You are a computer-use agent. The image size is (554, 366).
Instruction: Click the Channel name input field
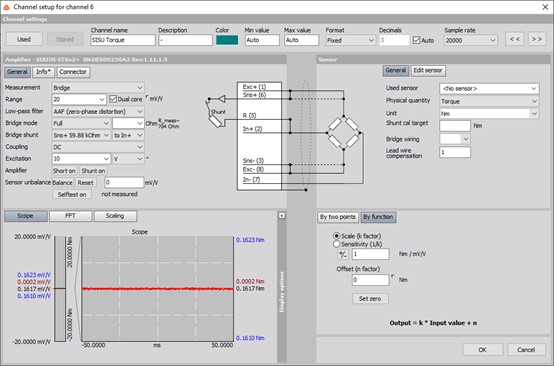pos(123,40)
